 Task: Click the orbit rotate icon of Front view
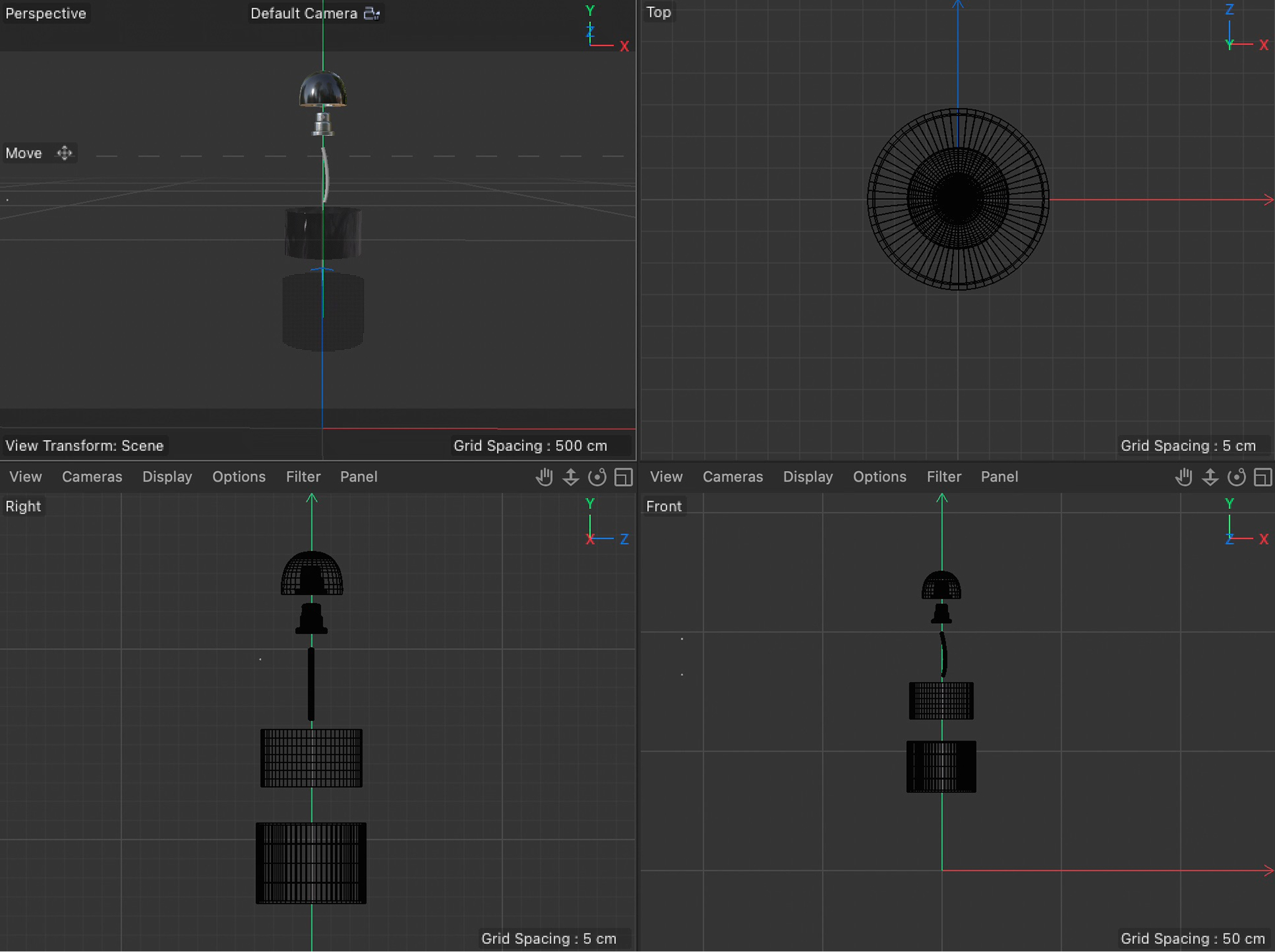(1236, 477)
